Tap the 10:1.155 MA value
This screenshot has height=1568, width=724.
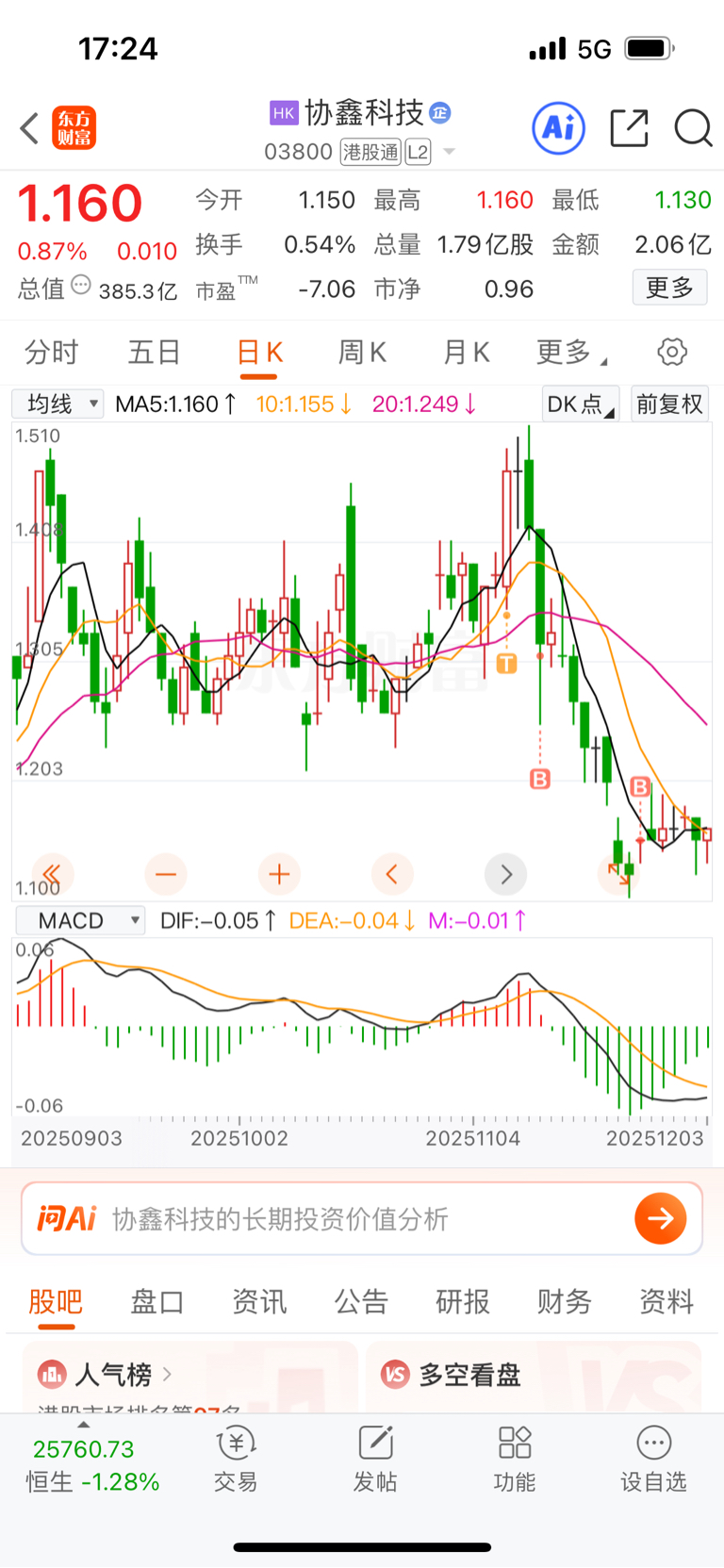(304, 404)
